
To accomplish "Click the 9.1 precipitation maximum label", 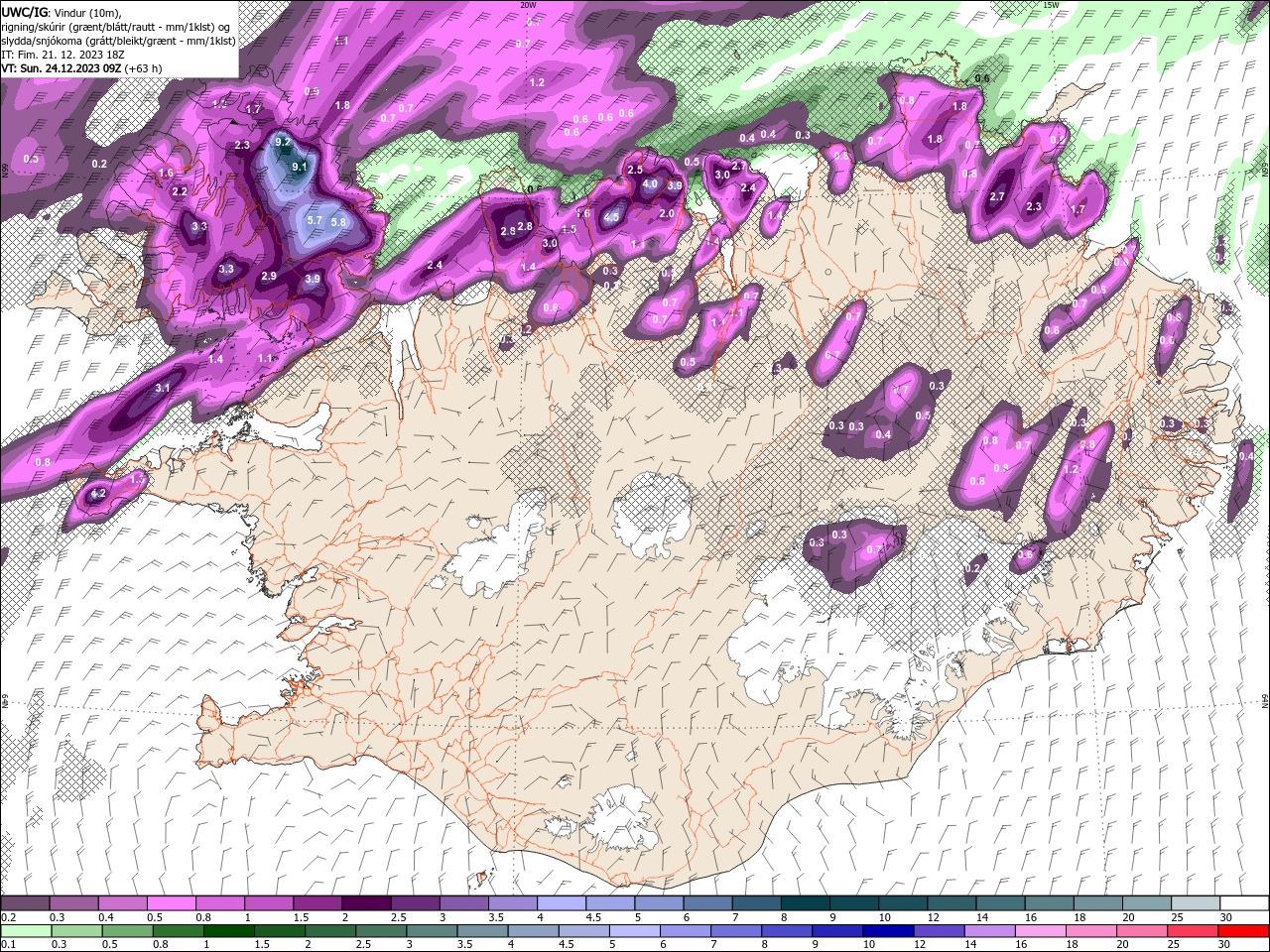I will click(299, 168).
